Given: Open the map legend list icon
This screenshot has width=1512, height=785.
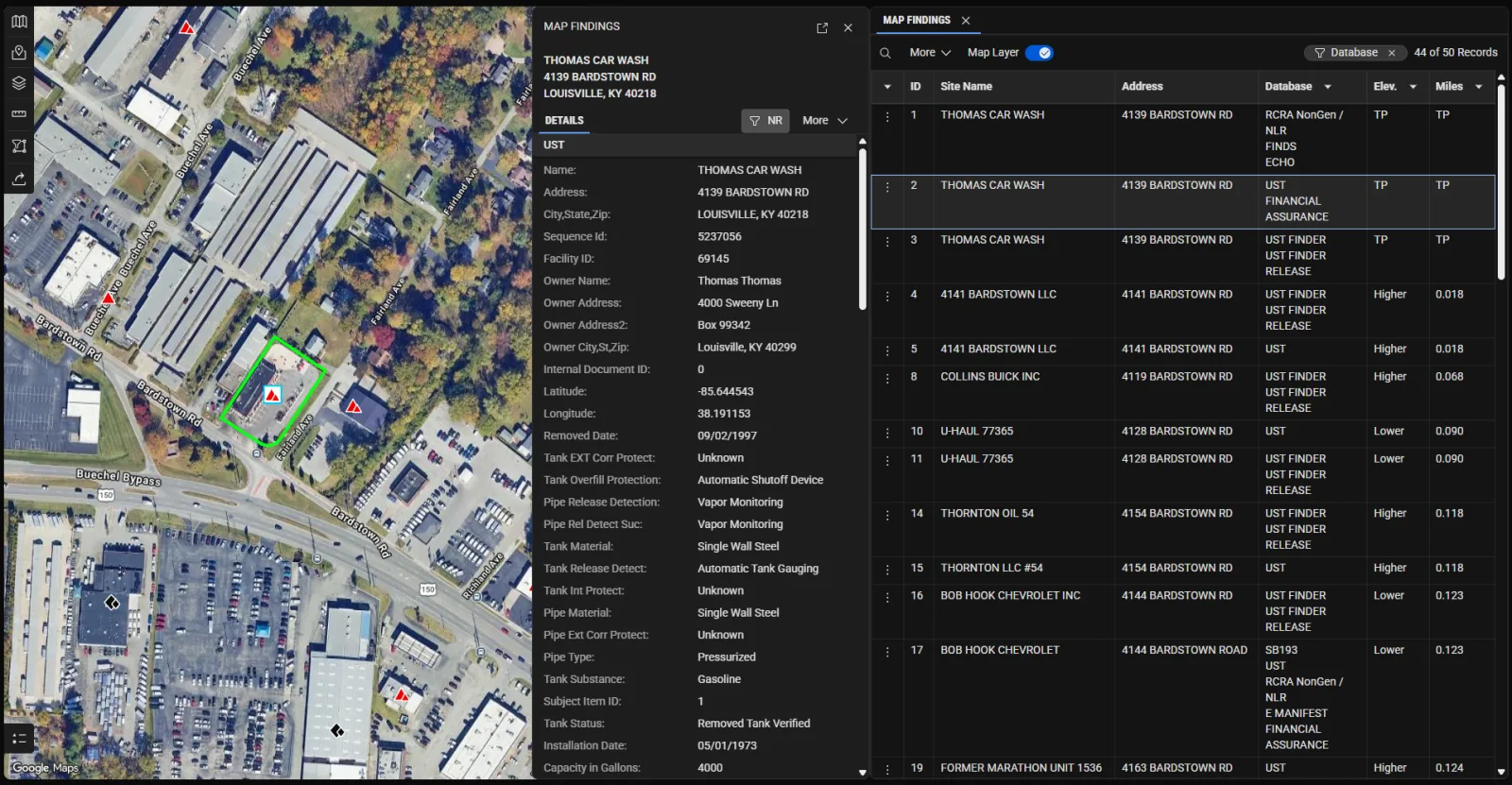Looking at the screenshot, I should (x=19, y=738).
